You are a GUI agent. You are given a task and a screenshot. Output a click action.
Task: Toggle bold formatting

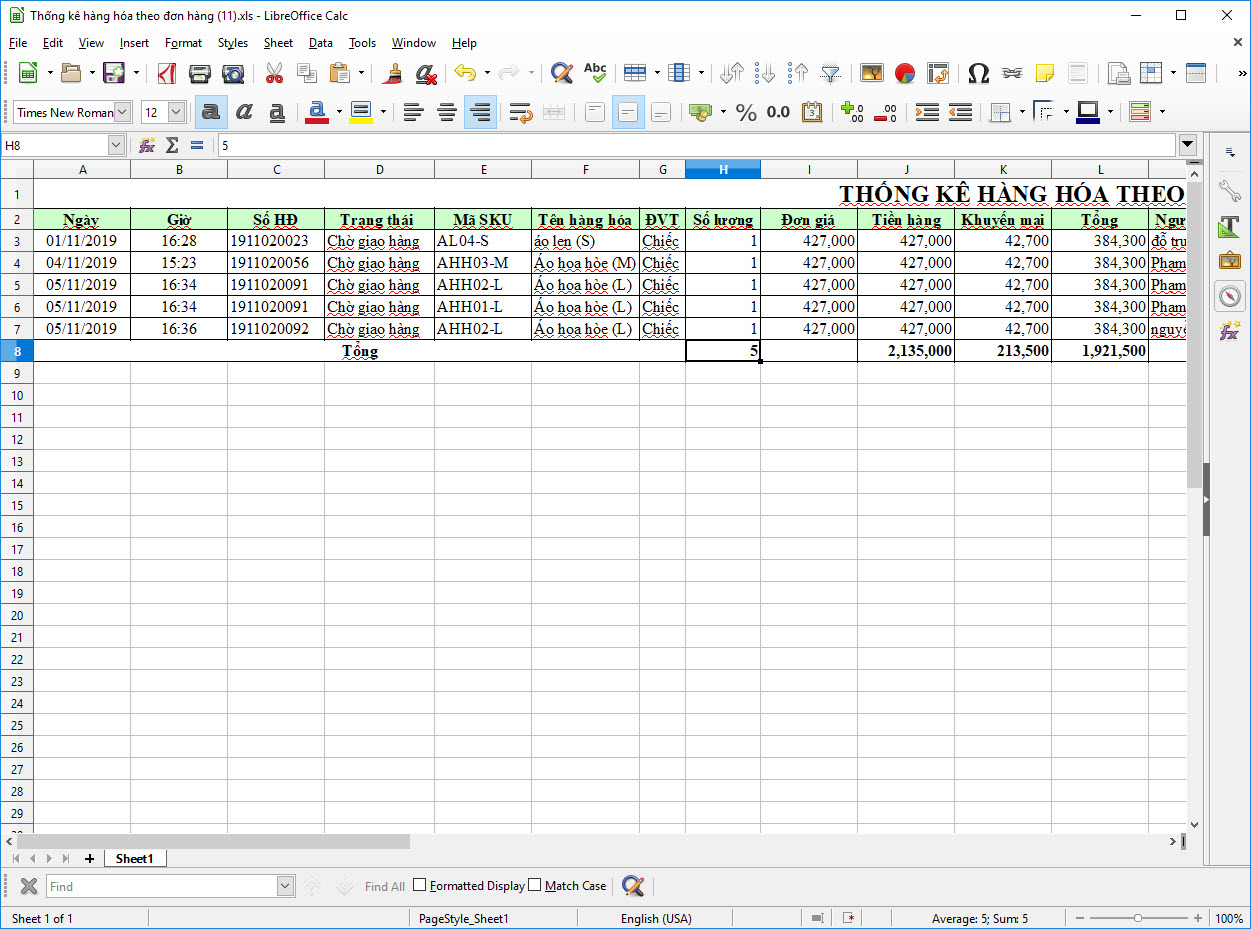tap(210, 112)
